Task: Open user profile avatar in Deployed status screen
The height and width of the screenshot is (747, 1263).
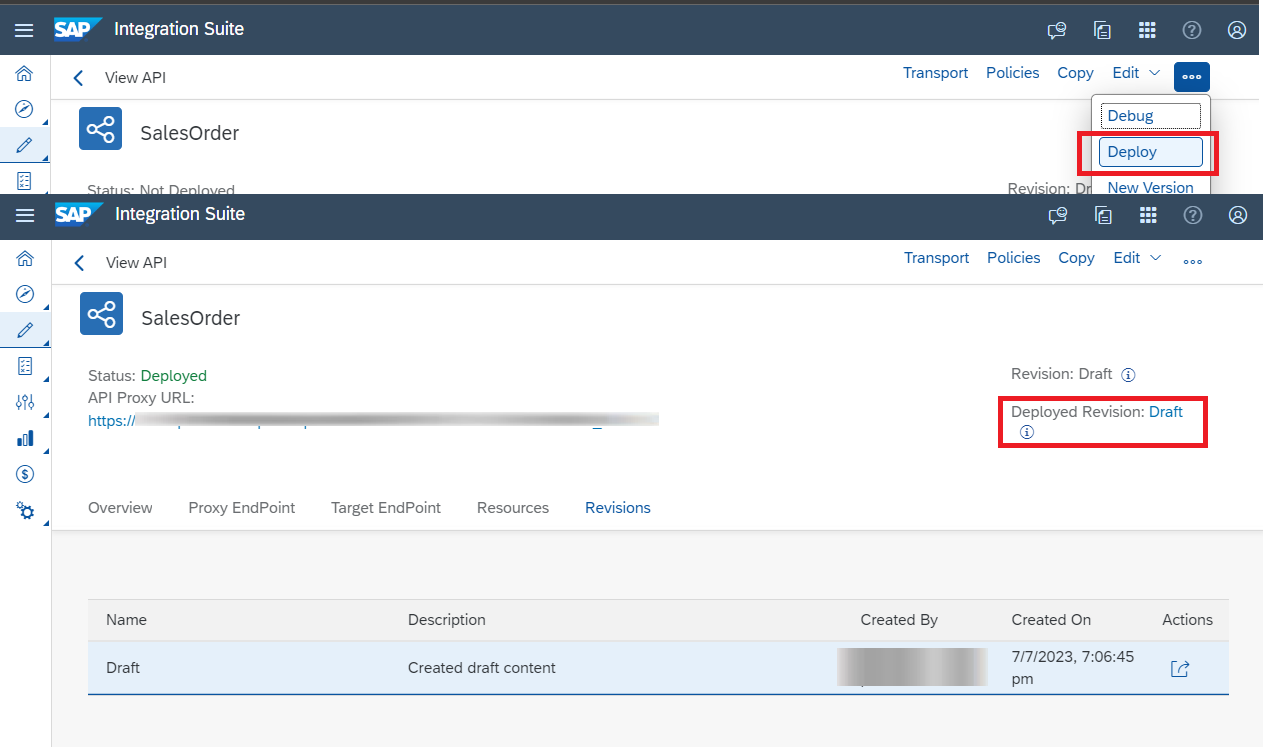Action: 1238,215
